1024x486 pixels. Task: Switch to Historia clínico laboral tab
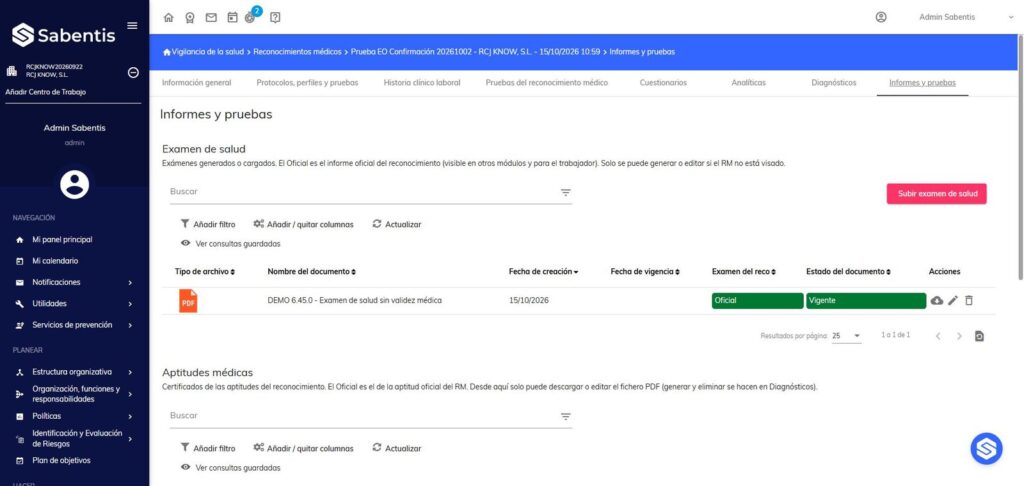[422, 83]
